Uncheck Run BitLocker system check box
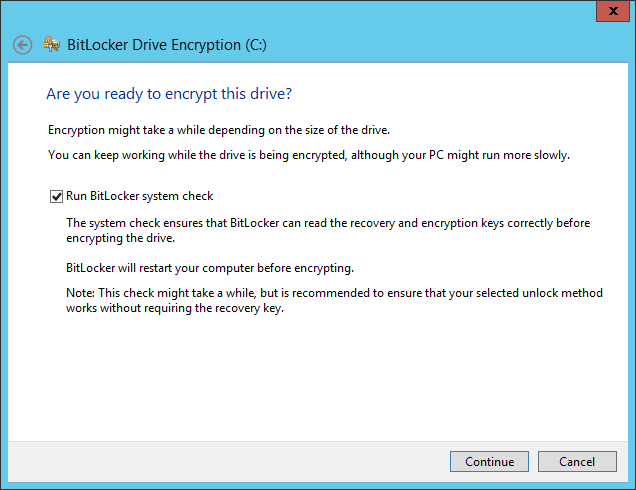Image resolution: width=636 pixels, height=490 pixels. pos(56,196)
